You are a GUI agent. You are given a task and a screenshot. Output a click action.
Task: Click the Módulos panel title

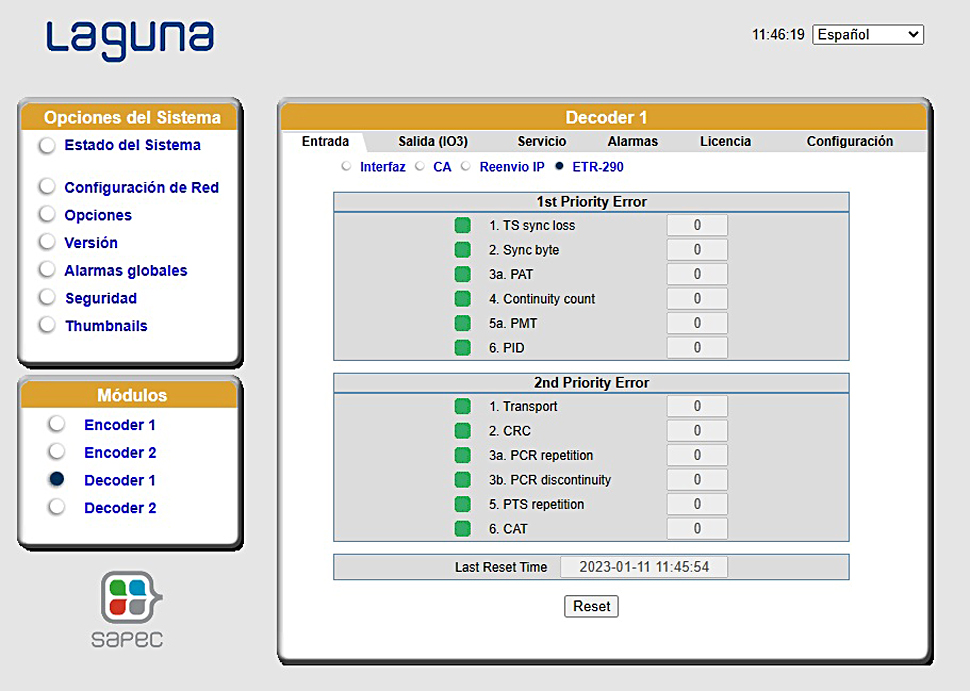tap(132, 395)
